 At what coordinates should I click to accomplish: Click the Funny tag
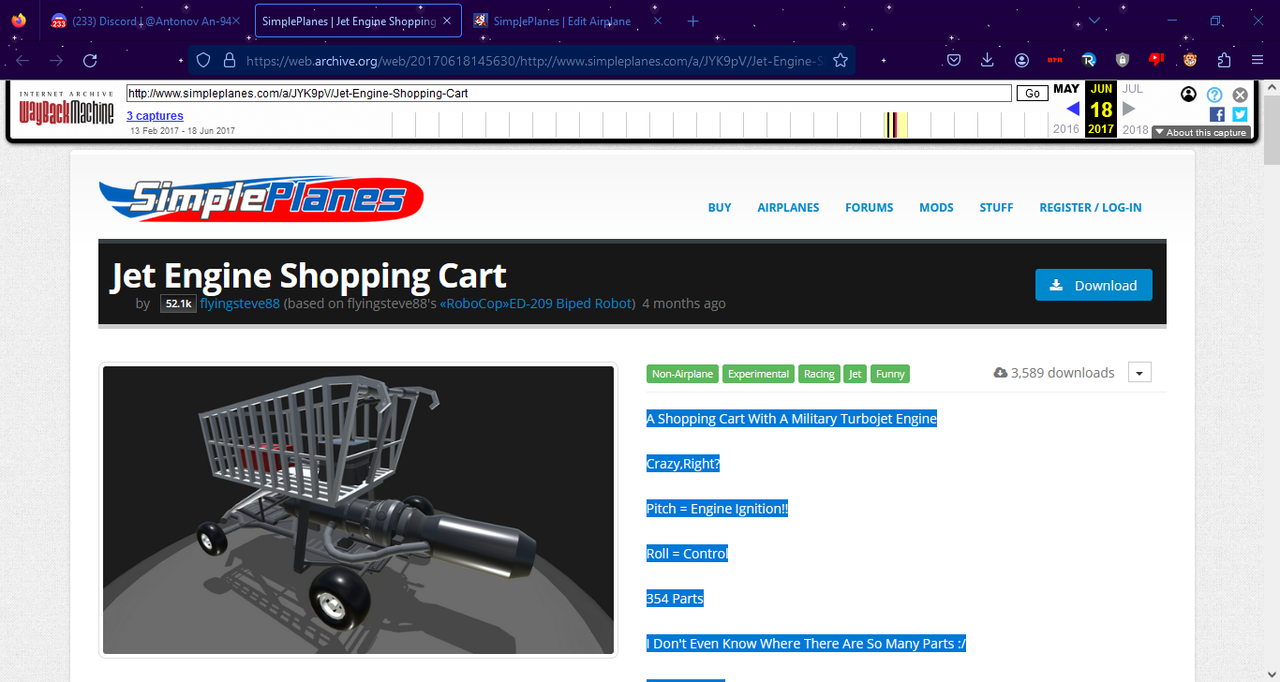[890, 374]
